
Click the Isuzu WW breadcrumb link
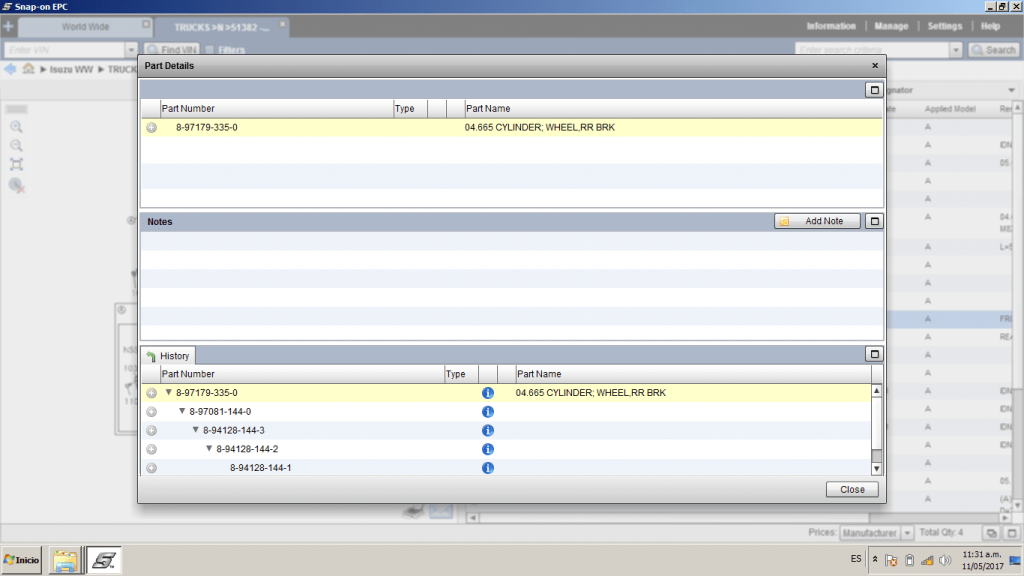click(71, 69)
